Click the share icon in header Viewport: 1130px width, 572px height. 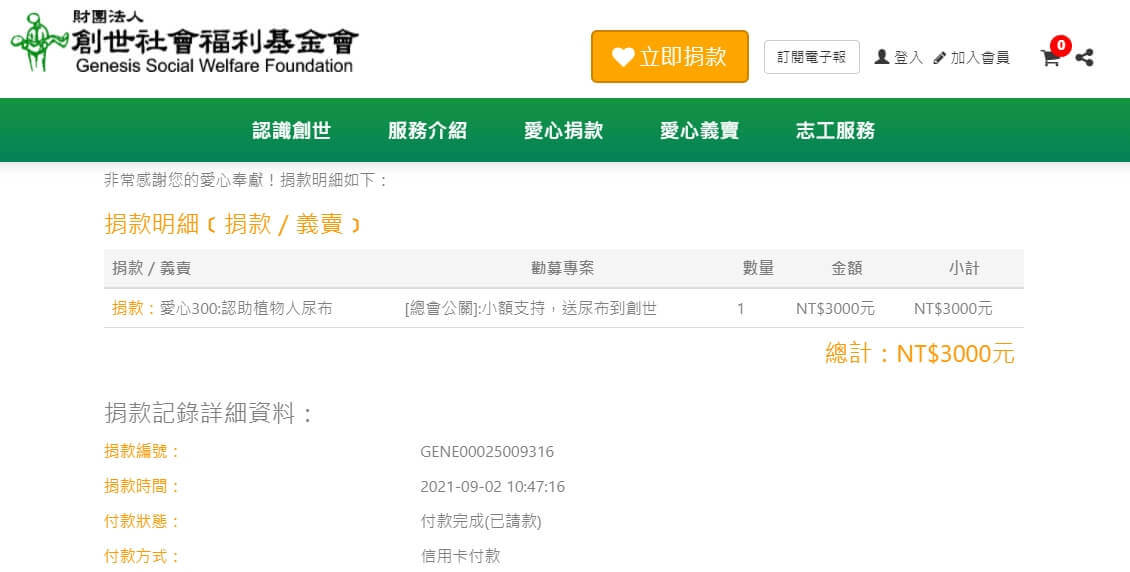click(x=1084, y=58)
